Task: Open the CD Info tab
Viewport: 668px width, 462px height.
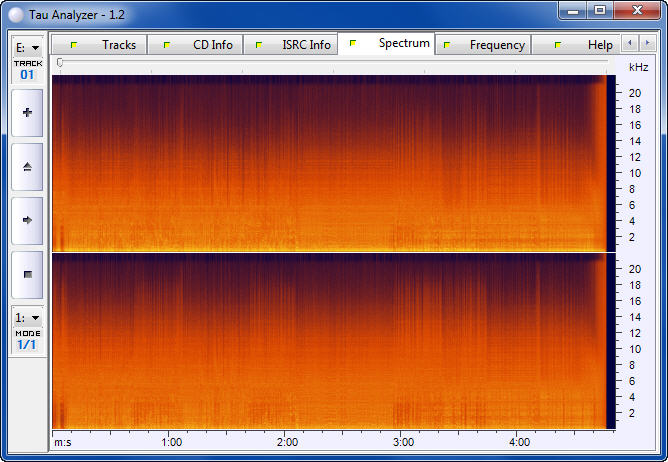Action: (201, 45)
